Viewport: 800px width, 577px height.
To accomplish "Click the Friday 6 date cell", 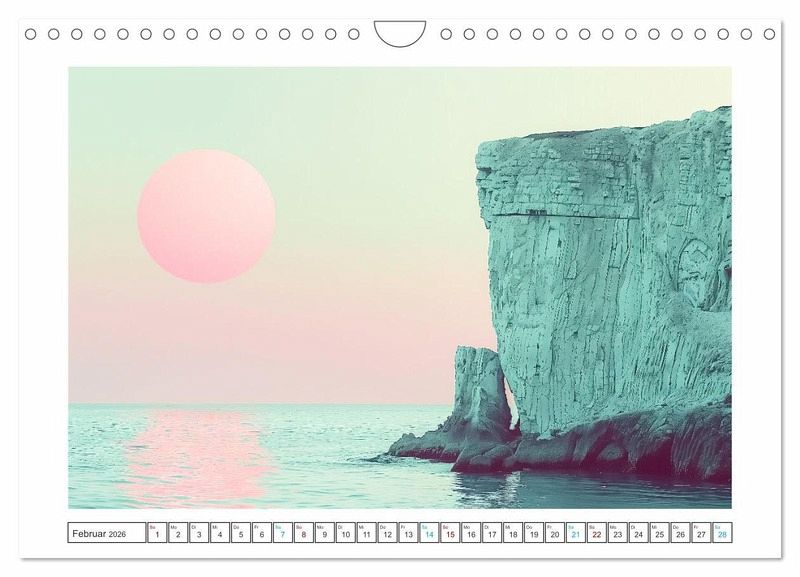I will pyautogui.click(x=262, y=532).
